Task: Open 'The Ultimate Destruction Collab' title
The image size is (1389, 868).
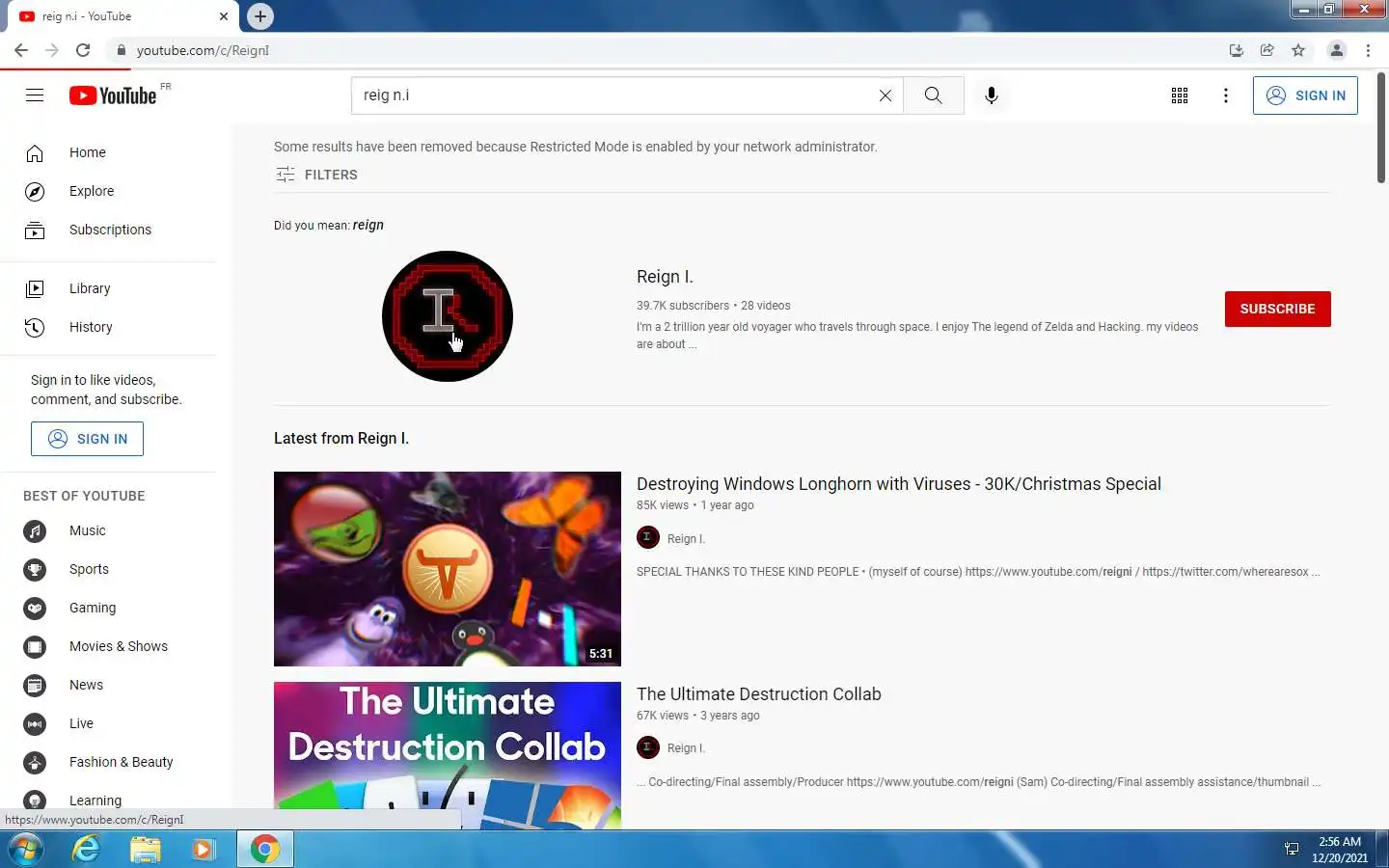Action: click(759, 694)
